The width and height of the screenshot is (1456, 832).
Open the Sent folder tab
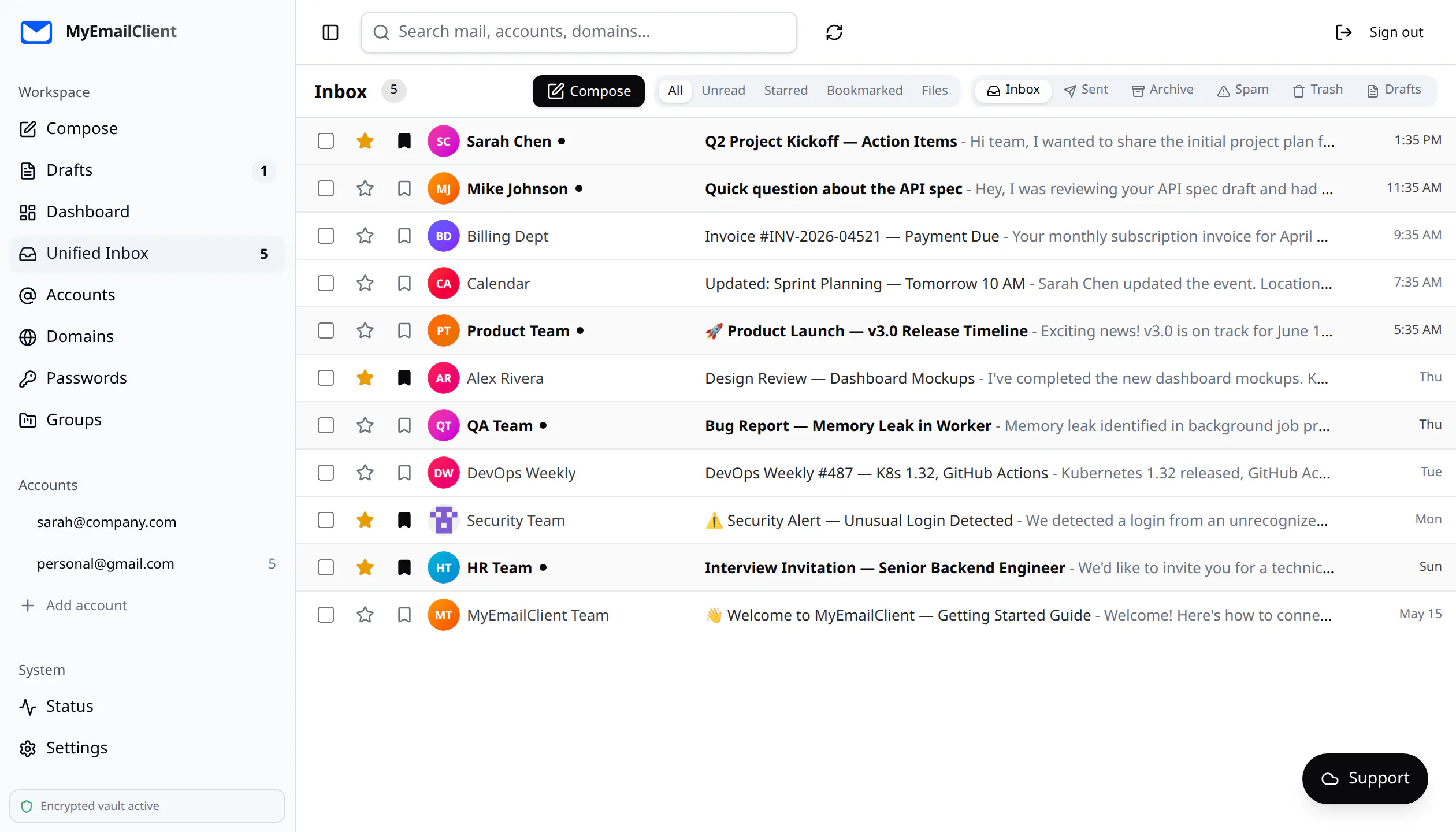tap(1086, 90)
